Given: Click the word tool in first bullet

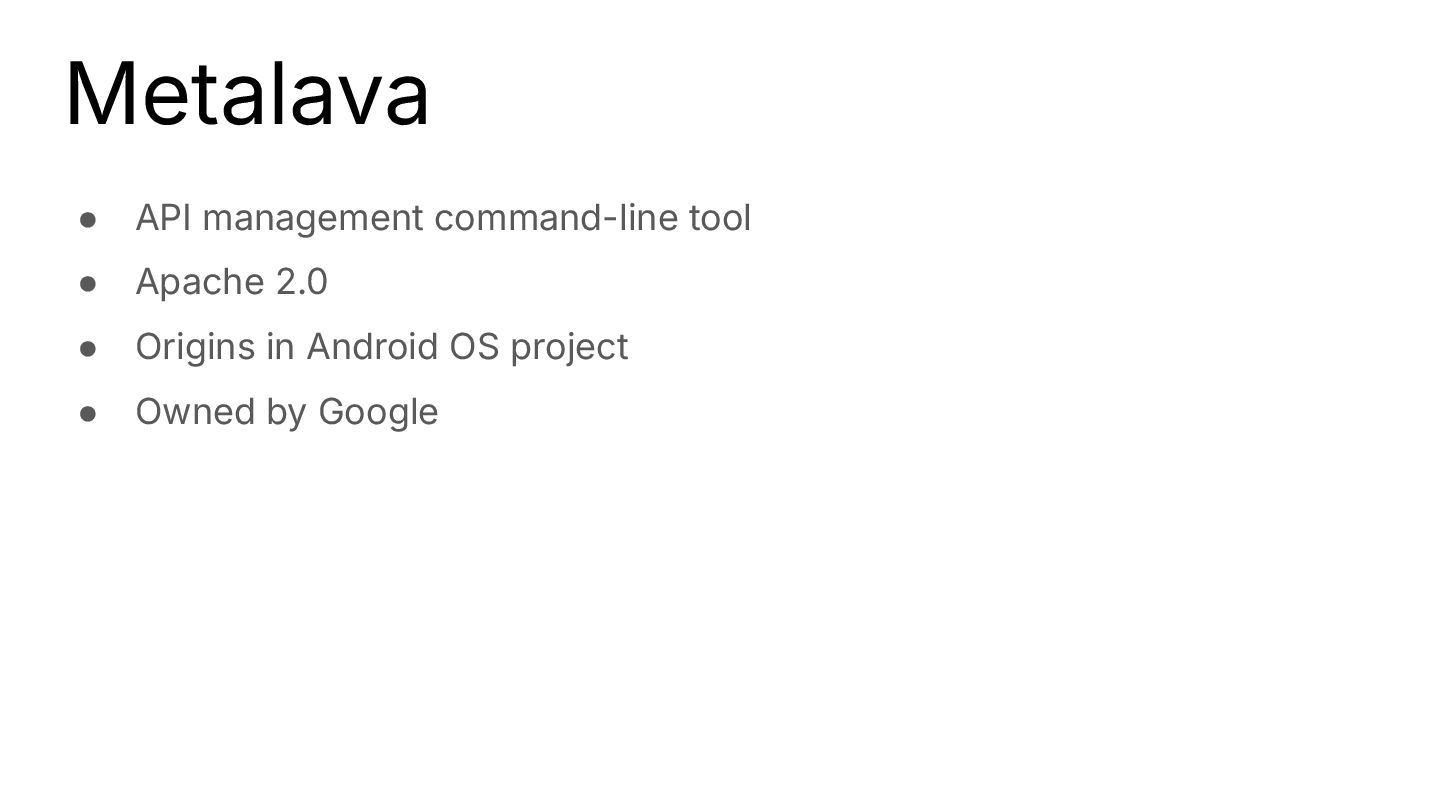Looking at the screenshot, I should (720, 218).
